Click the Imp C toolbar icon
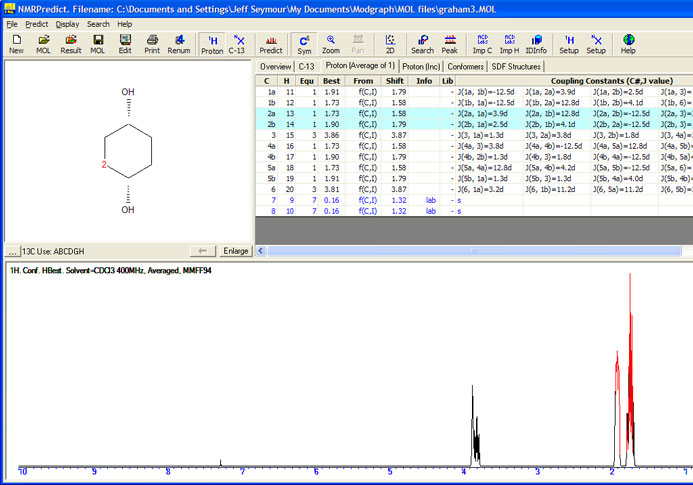 click(482, 43)
